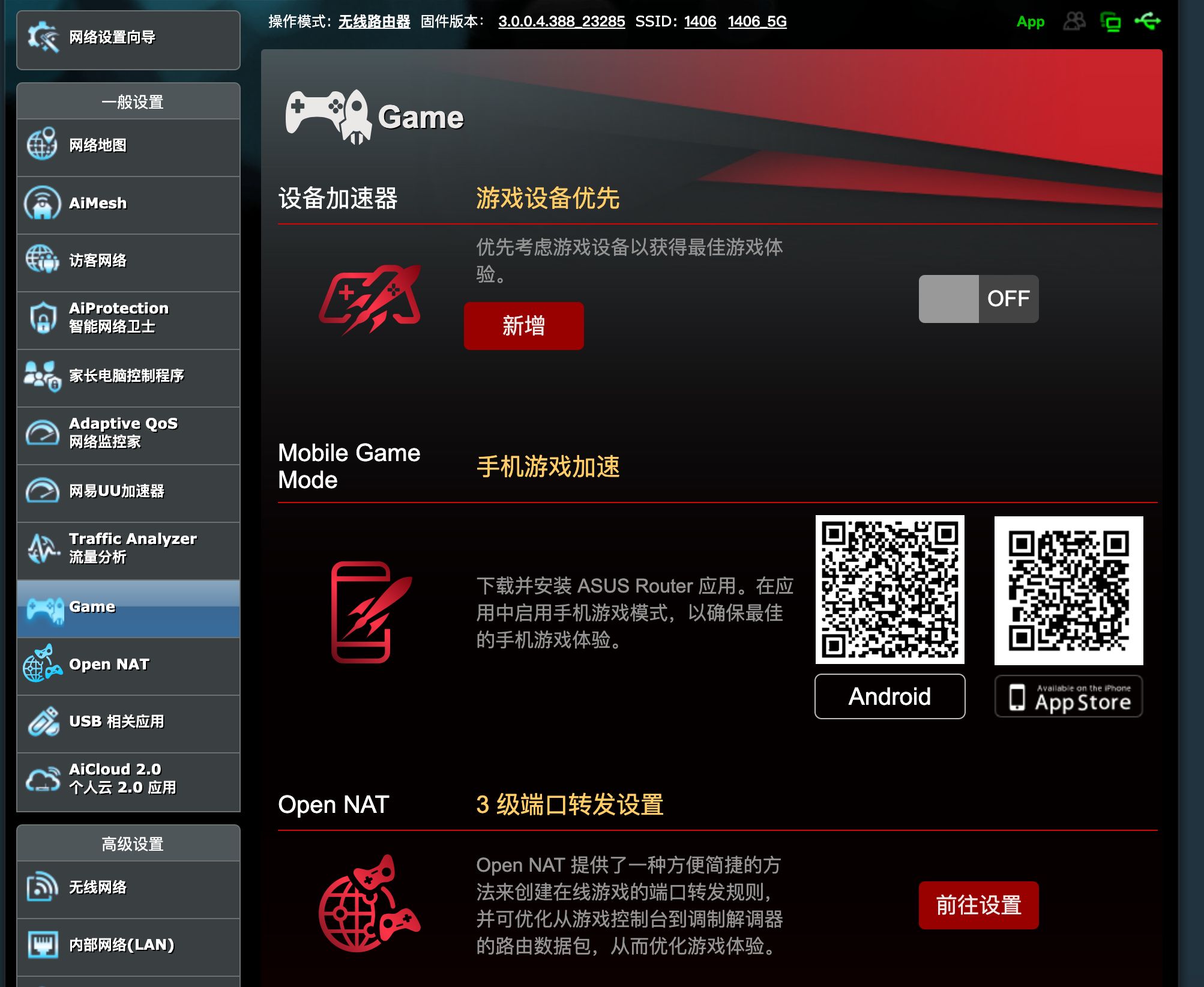Open 家长电脑控制程序 menu item
This screenshot has height=987, width=1204.
click(128, 378)
